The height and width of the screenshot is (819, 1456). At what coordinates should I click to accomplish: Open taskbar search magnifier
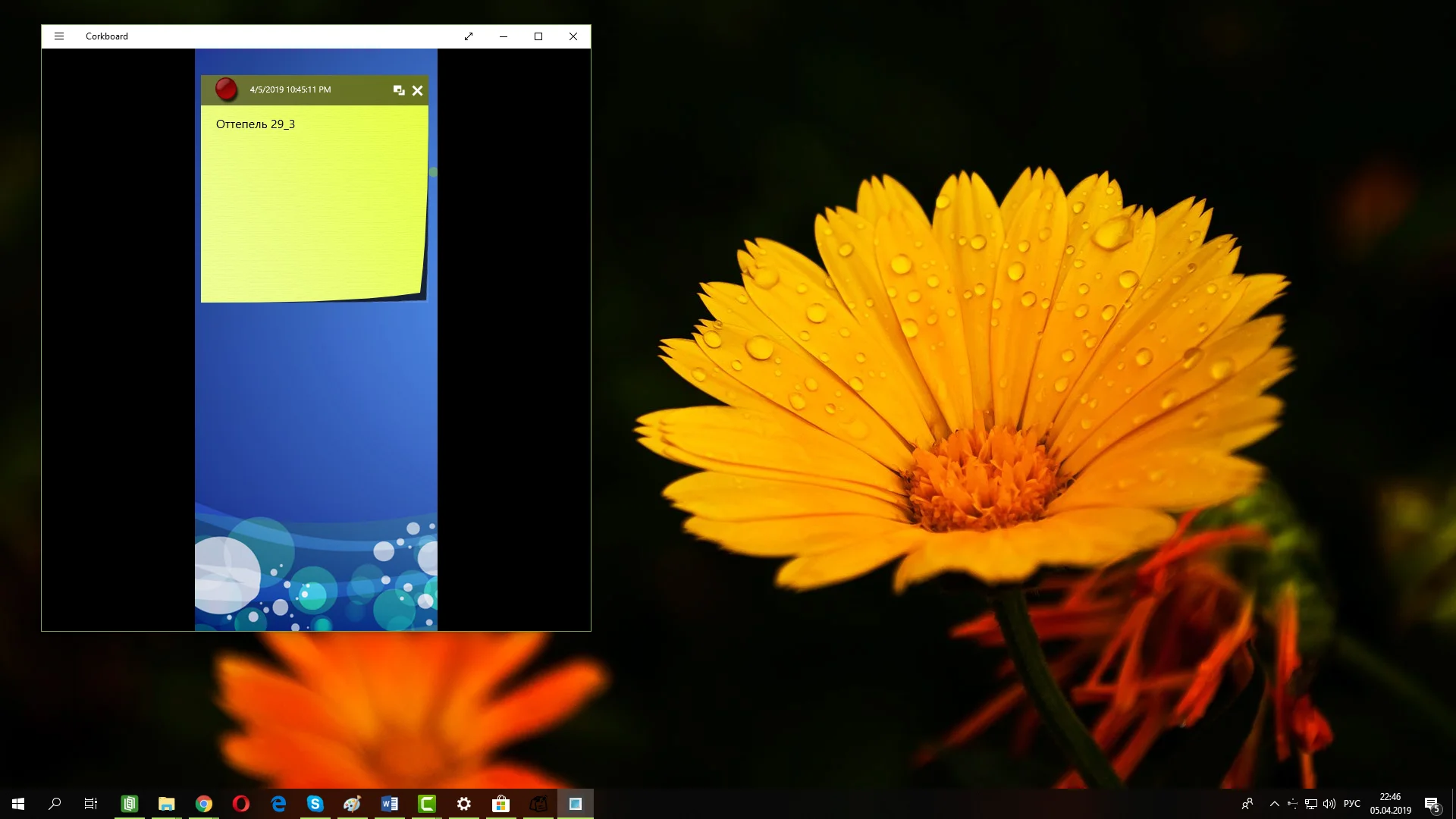pyautogui.click(x=55, y=804)
